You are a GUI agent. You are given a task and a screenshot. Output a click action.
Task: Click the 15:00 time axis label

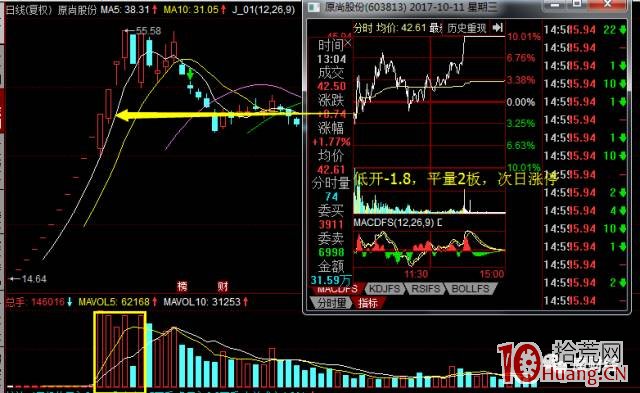[x=492, y=274]
